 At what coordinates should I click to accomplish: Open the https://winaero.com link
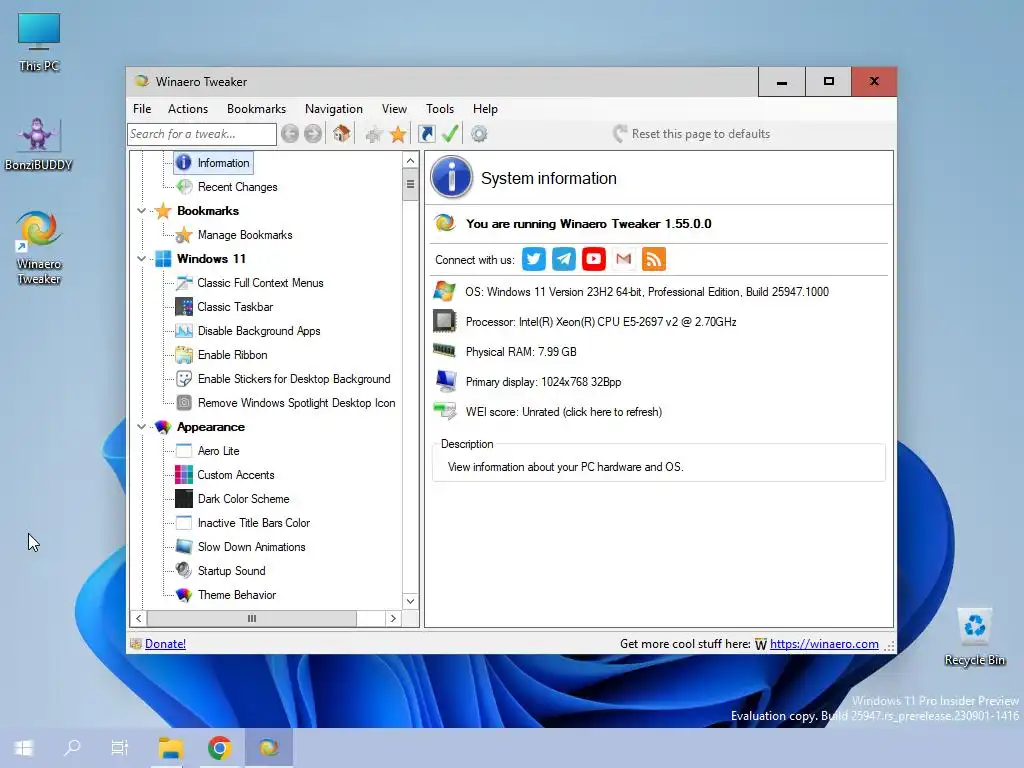824,644
